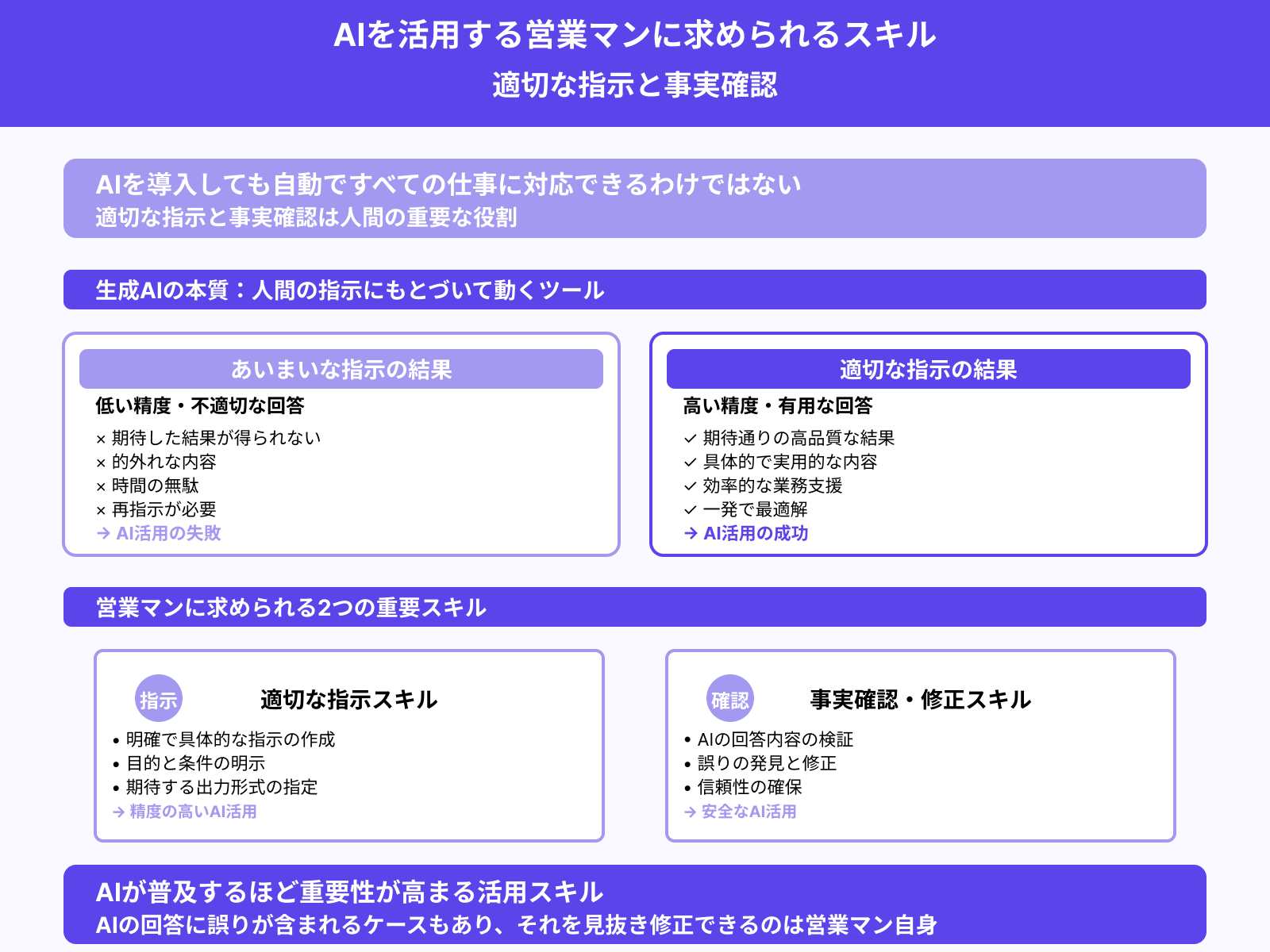Click the title 適切な指示スキル
Viewport: 1270px width, 952px height.
[349, 699]
